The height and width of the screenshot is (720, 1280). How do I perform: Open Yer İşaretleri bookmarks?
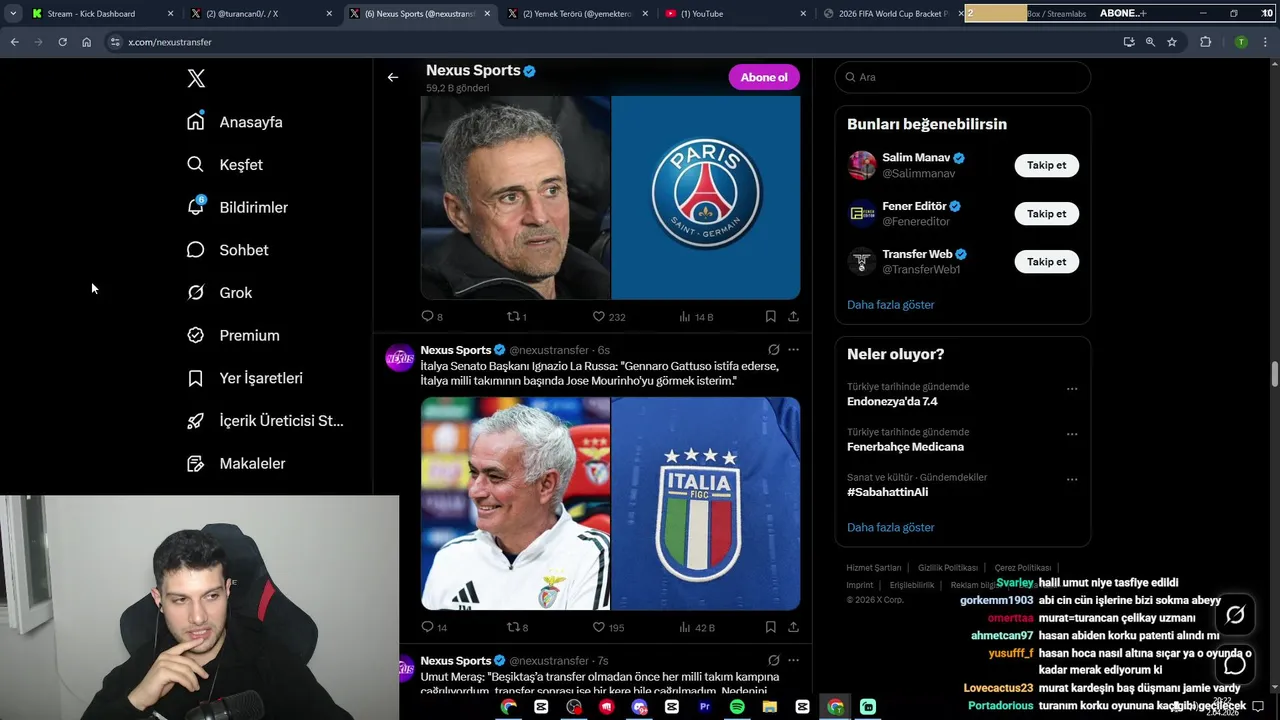tap(245, 378)
